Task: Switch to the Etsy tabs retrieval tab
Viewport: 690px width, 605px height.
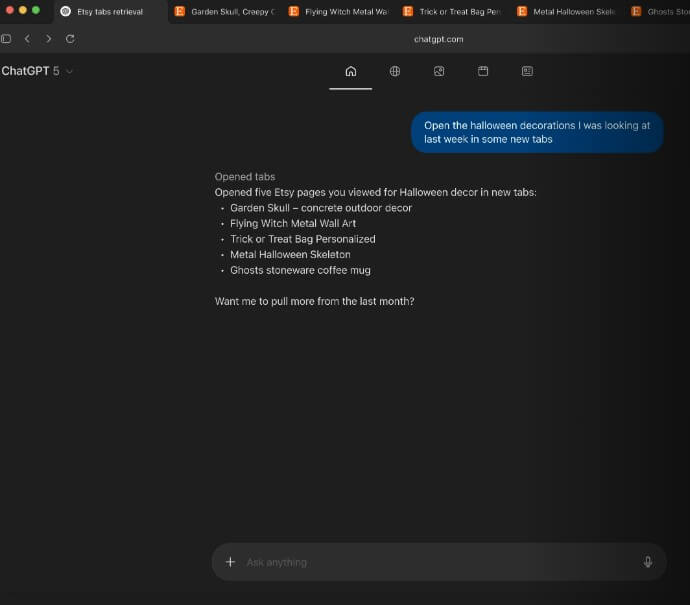Action: (x=110, y=12)
